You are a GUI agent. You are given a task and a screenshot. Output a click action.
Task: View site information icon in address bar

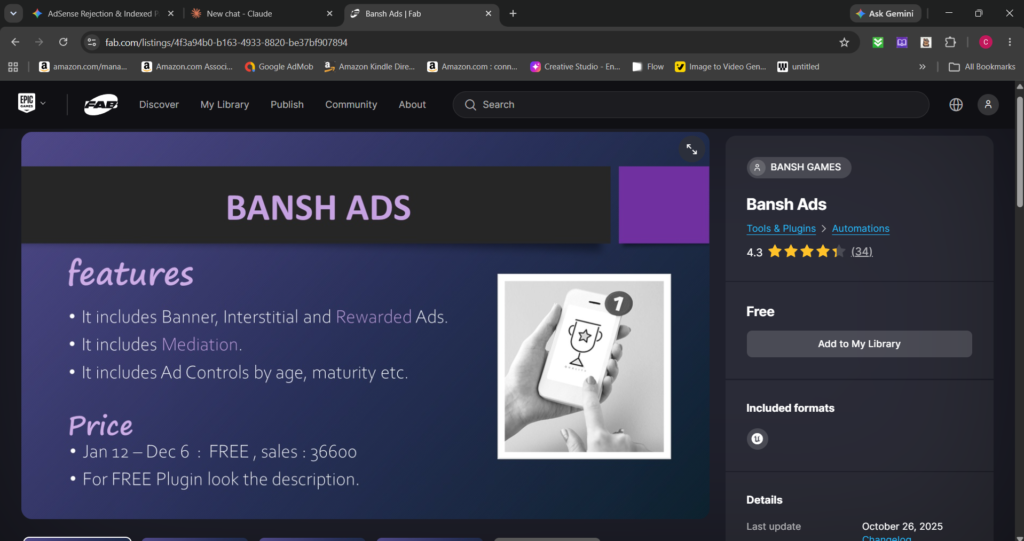click(92, 42)
